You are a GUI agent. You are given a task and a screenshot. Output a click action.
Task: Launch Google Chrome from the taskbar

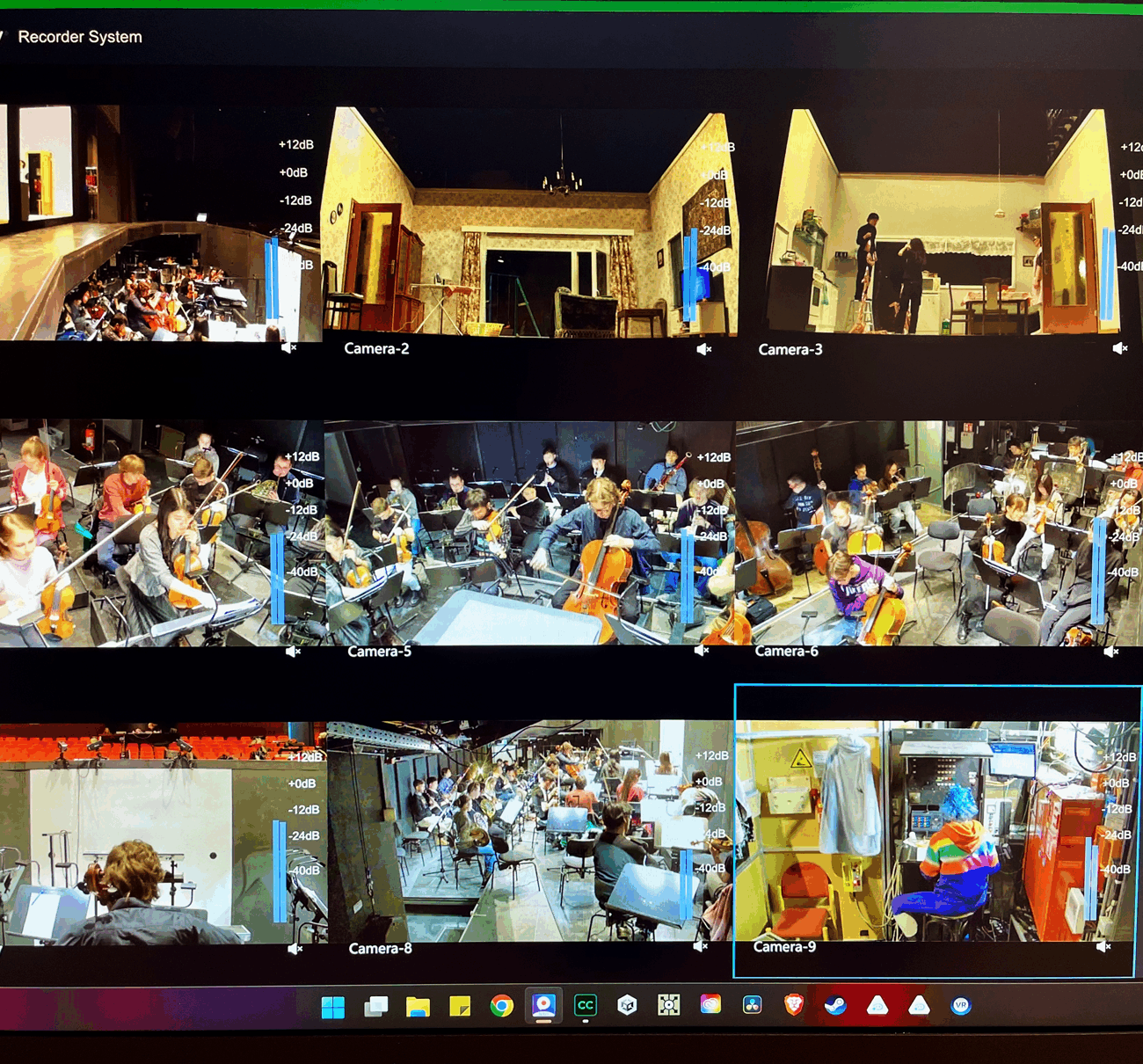(x=502, y=1006)
